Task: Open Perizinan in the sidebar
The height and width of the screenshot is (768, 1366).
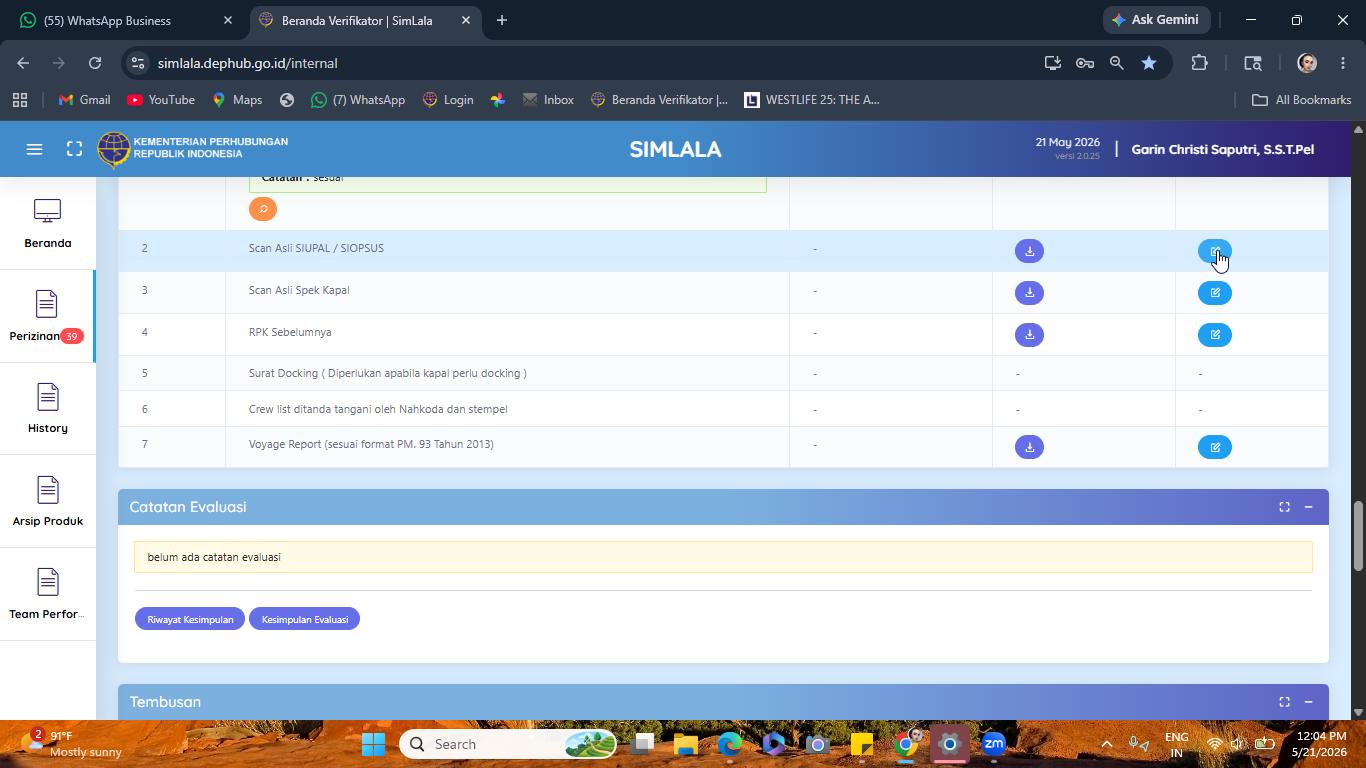Action: coord(47,317)
